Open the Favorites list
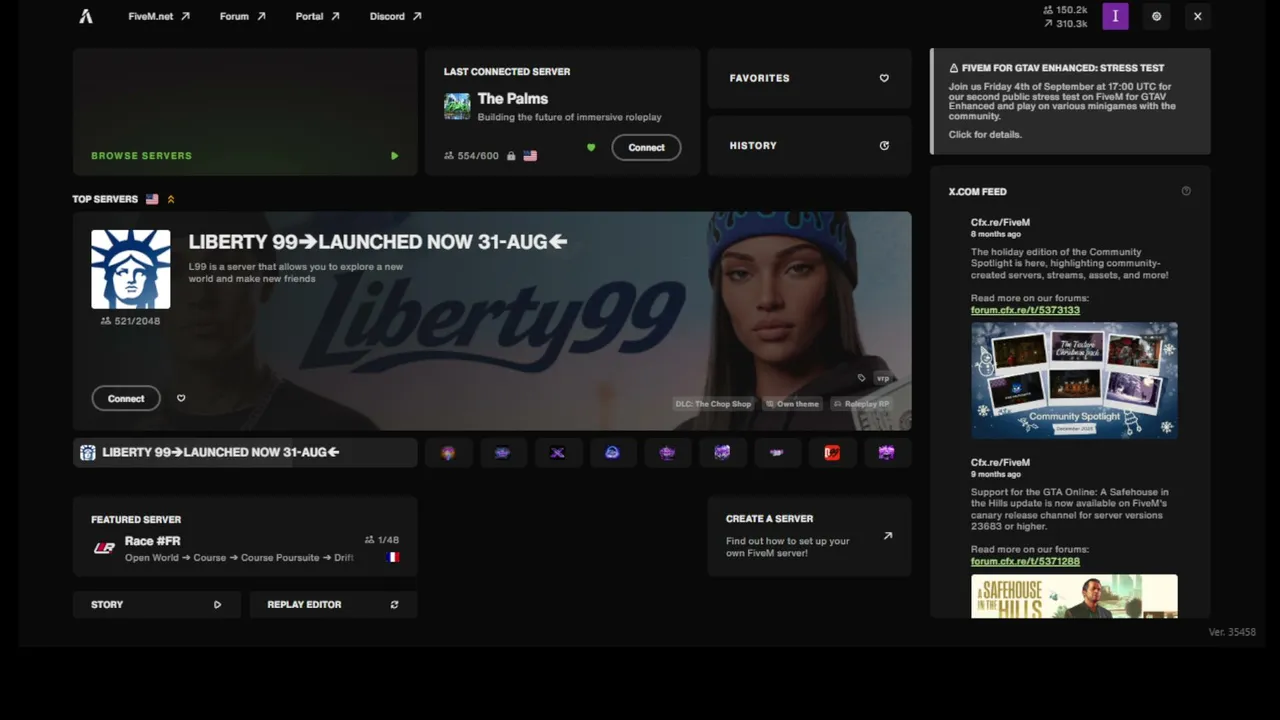Screen dimensions: 1280x720 (x=809, y=78)
